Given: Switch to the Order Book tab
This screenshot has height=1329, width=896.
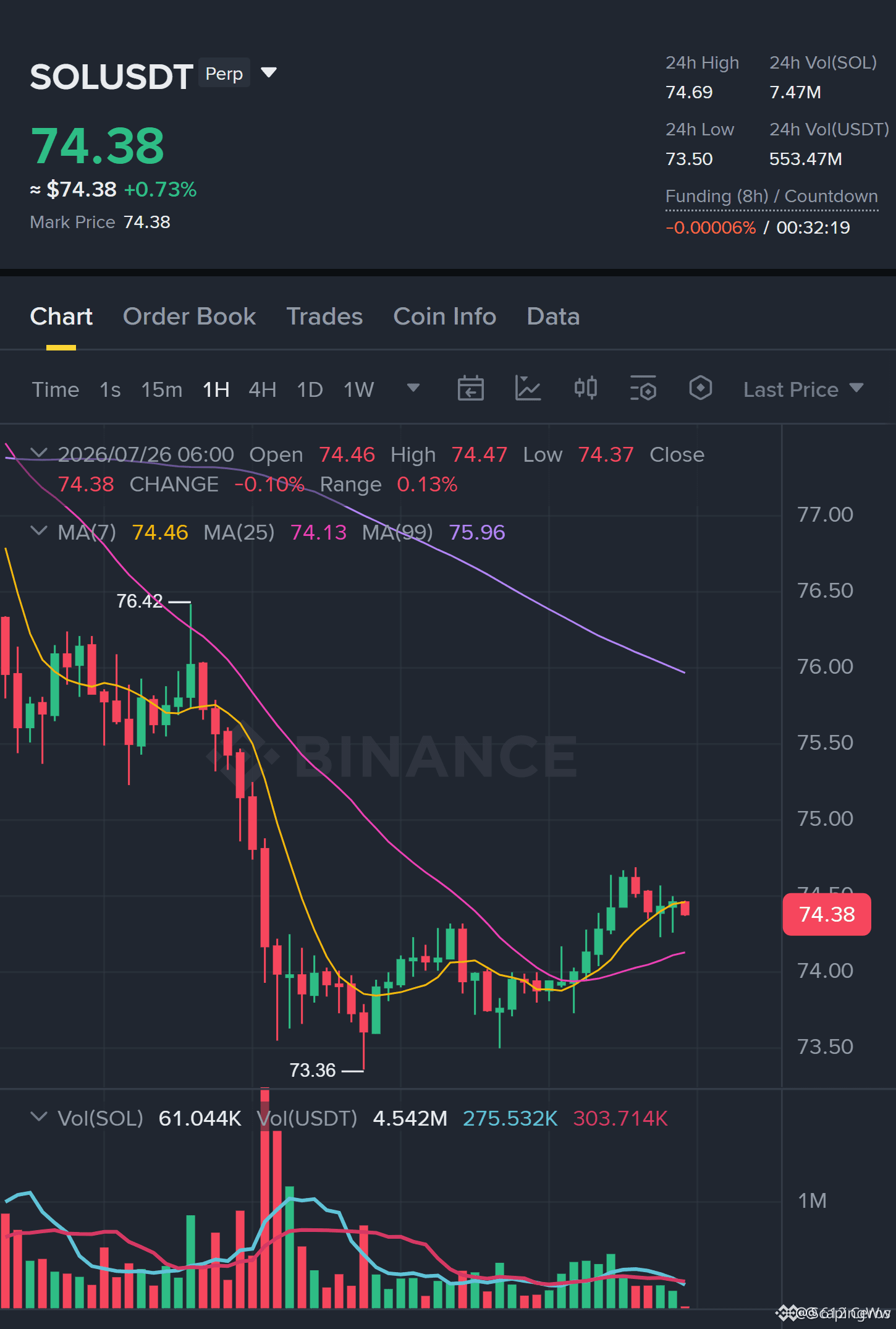Looking at the screenshot, I should coord(189,316).
